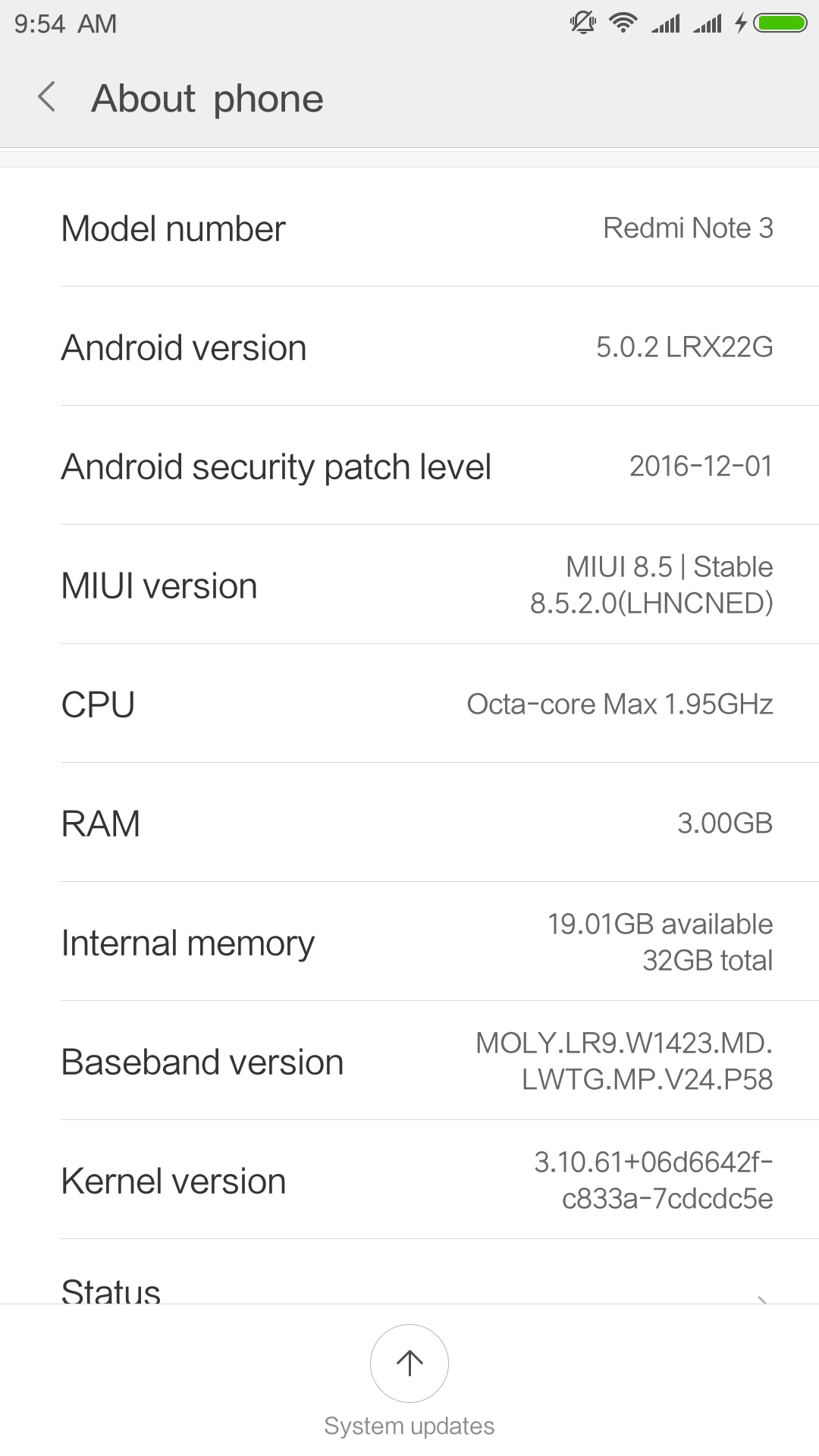
Task: Tap the System updates arrow icon
Action: pos(409,1363)
